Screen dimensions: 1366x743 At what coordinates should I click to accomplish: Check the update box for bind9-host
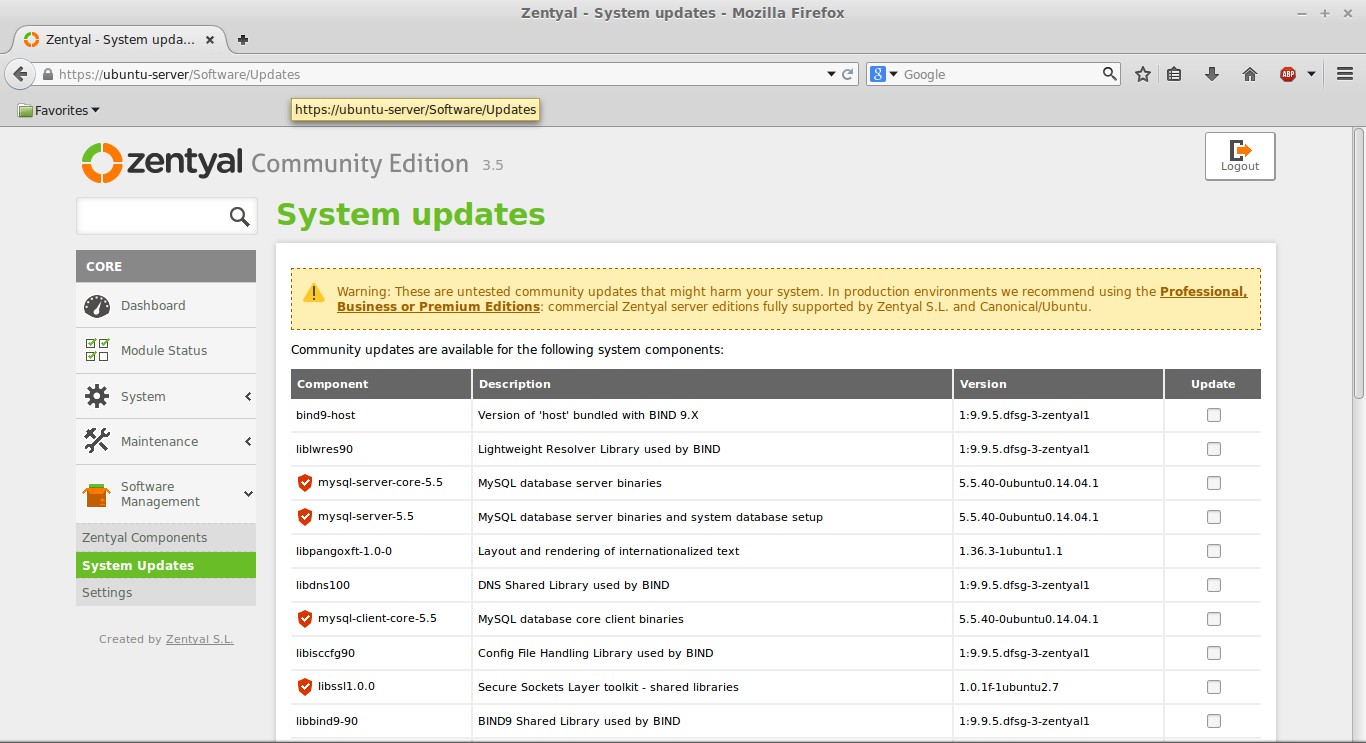[x=1213, y=414]
